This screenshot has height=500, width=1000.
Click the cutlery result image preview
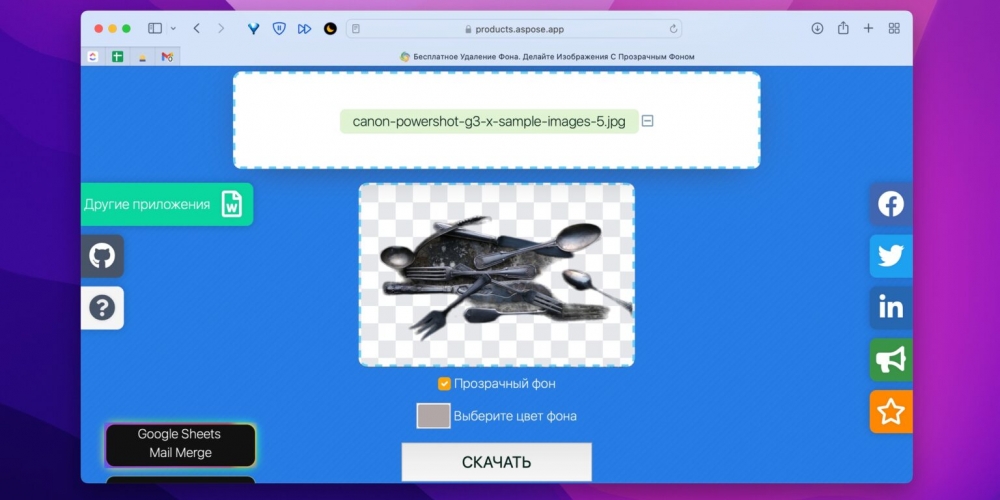[x=497, y=275]
